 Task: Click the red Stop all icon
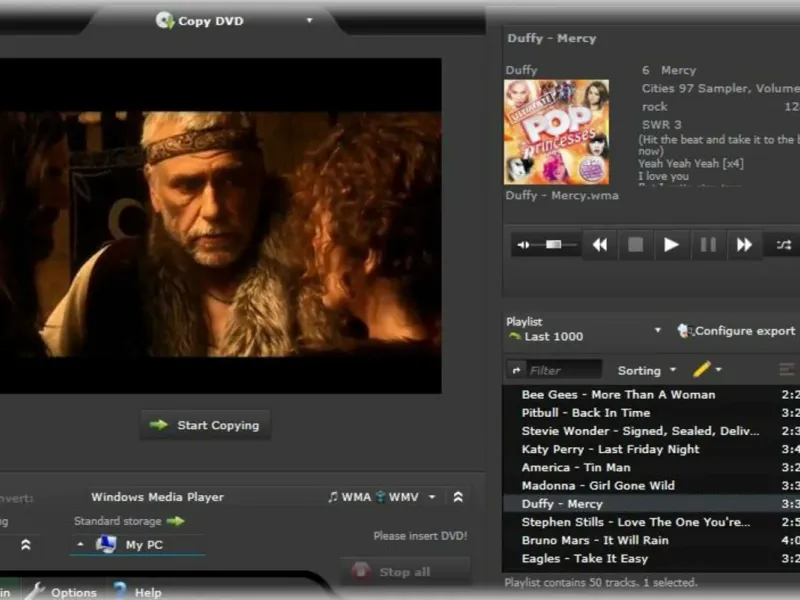coord(361,571)
